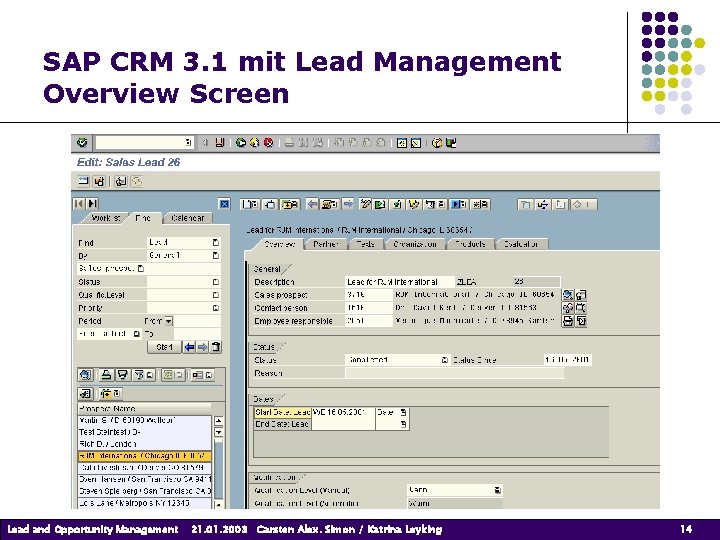Click the Status Since date field

[x=568, y=360]
